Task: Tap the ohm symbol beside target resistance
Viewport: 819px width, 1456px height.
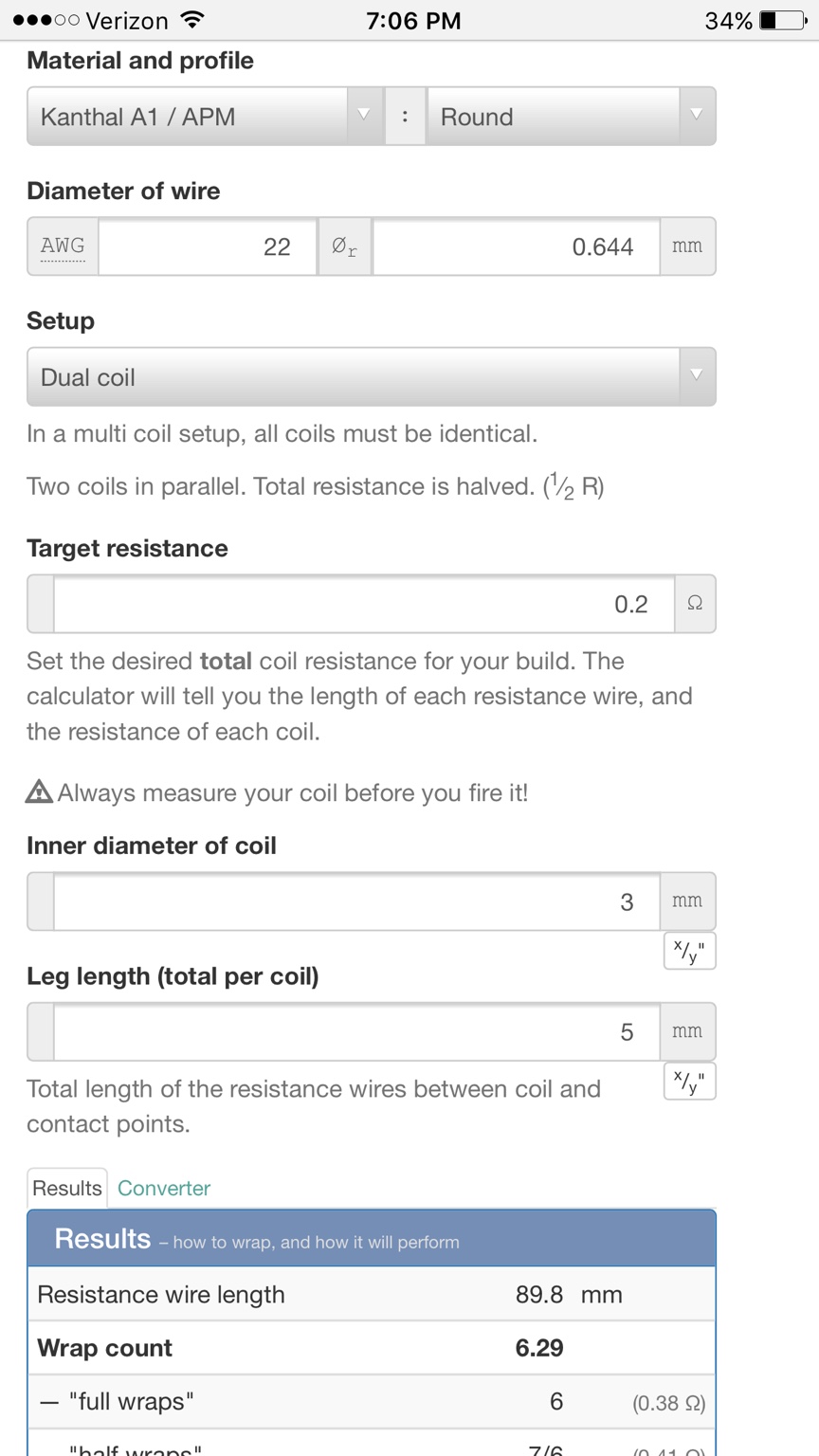Action: (695, 604)
